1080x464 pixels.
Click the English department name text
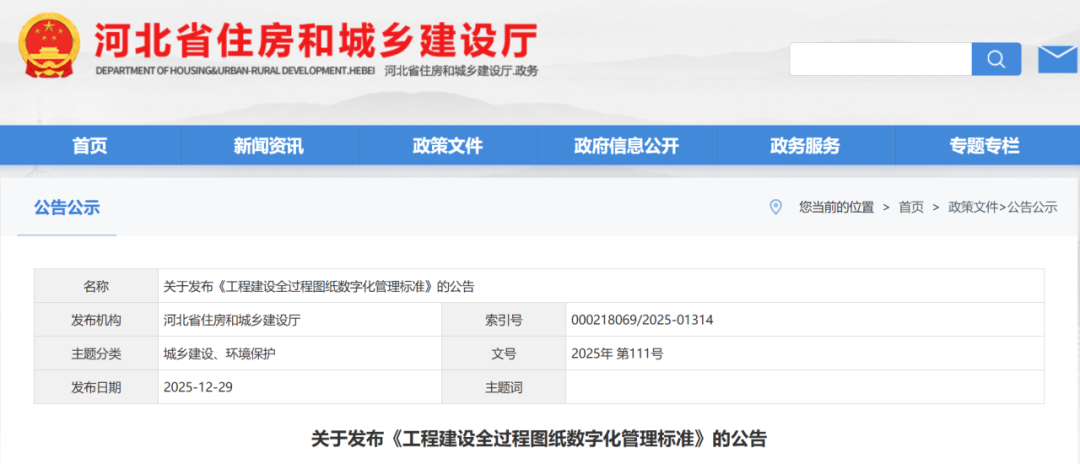[x=235, y=71]
